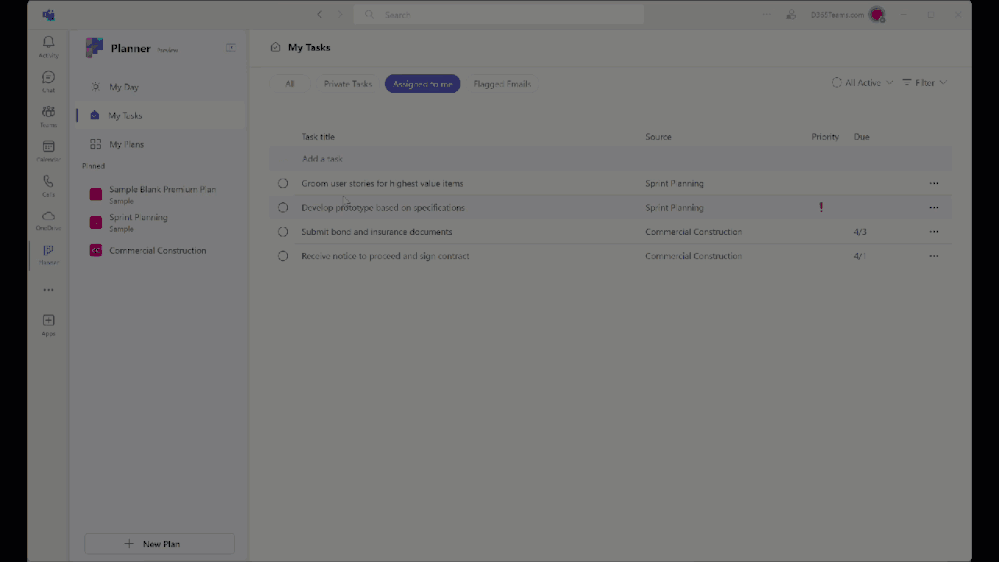Click the people icon beside the account name

click(x=791, y=15)
